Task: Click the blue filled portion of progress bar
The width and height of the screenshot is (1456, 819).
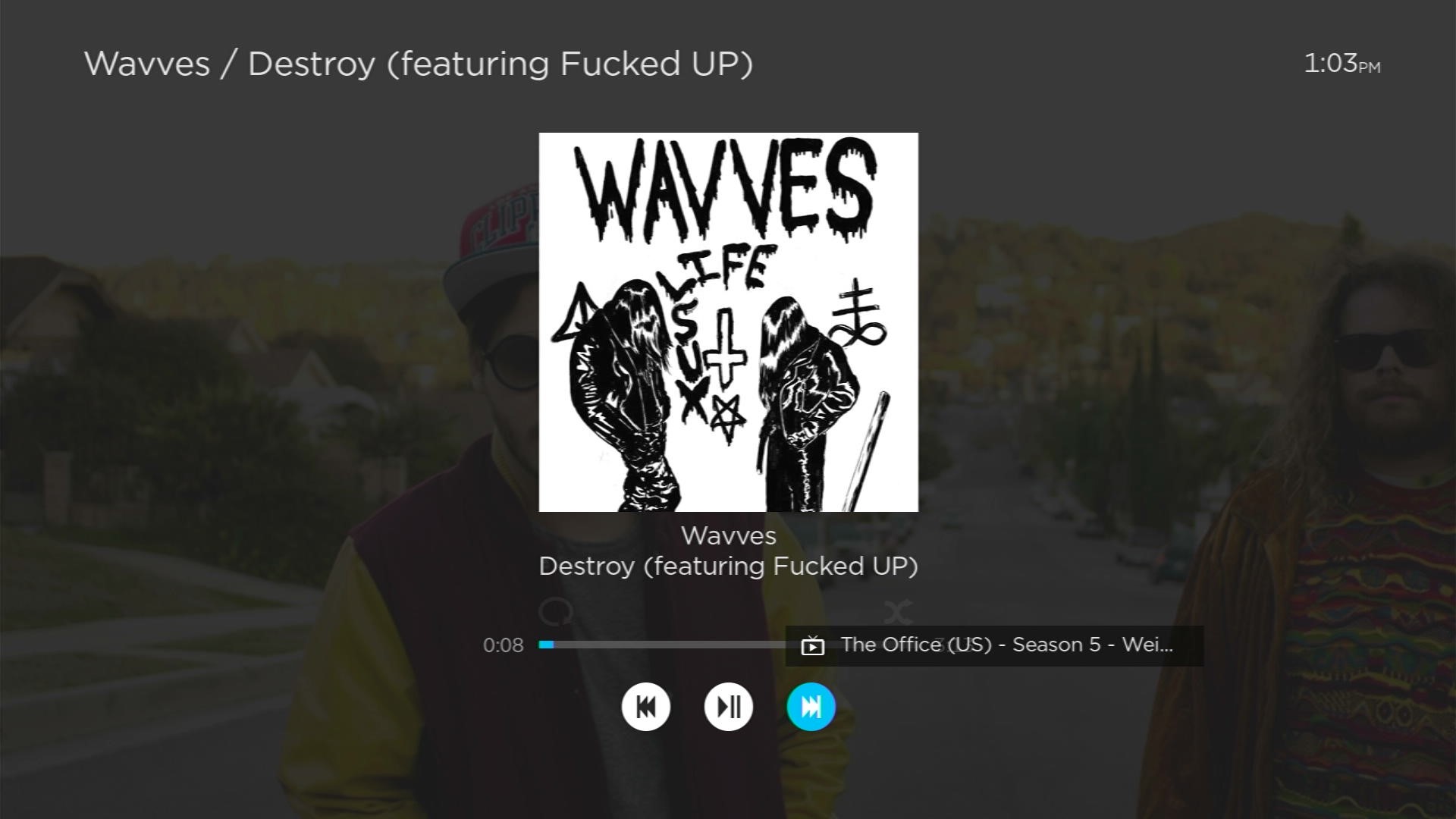Action: pos(546,645)
